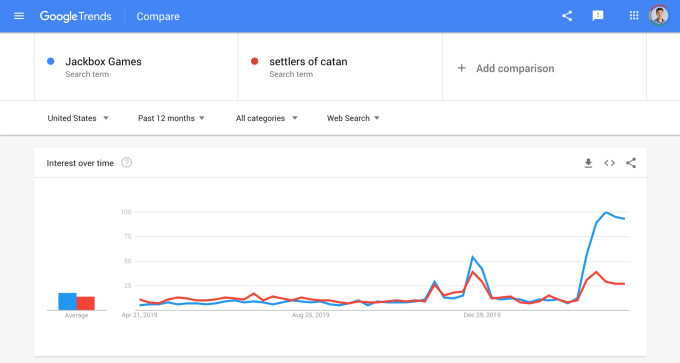Open the hamburger main menu
The height and width of the screenshot is (363, 680).
pyautogui.click(x=19, y=16)
